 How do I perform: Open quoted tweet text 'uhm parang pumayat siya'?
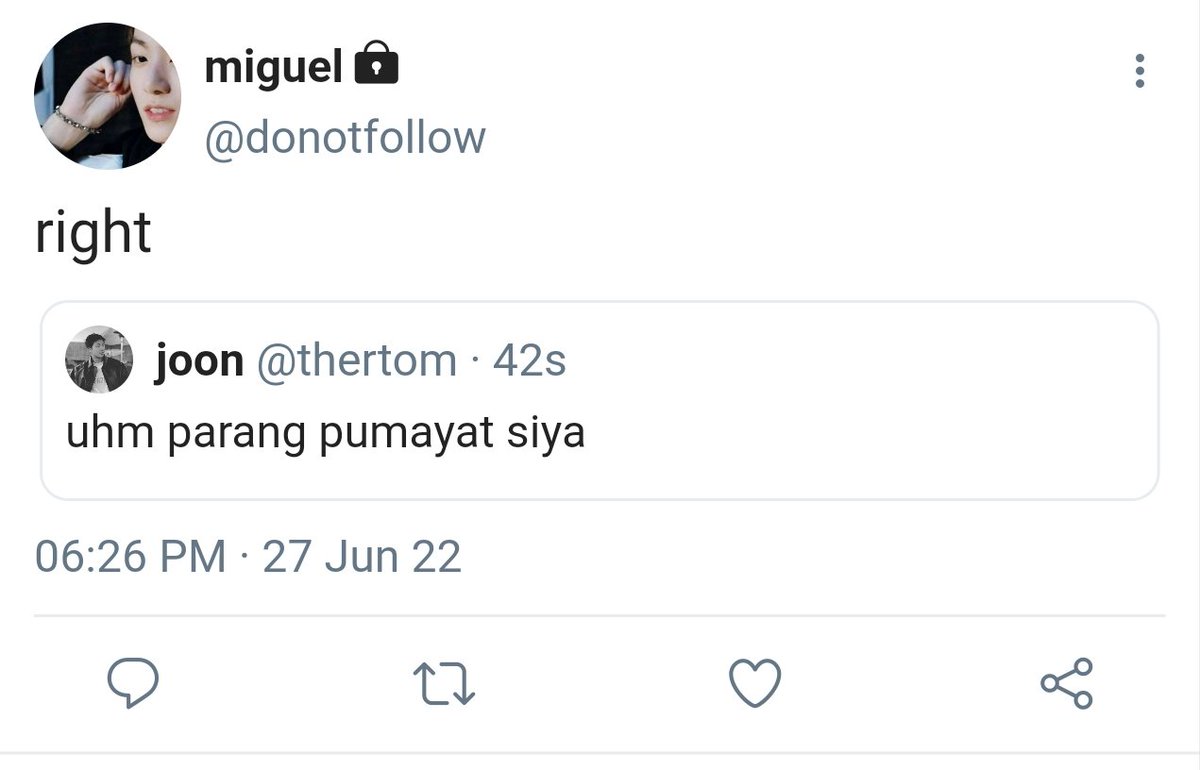coord(325,436)
